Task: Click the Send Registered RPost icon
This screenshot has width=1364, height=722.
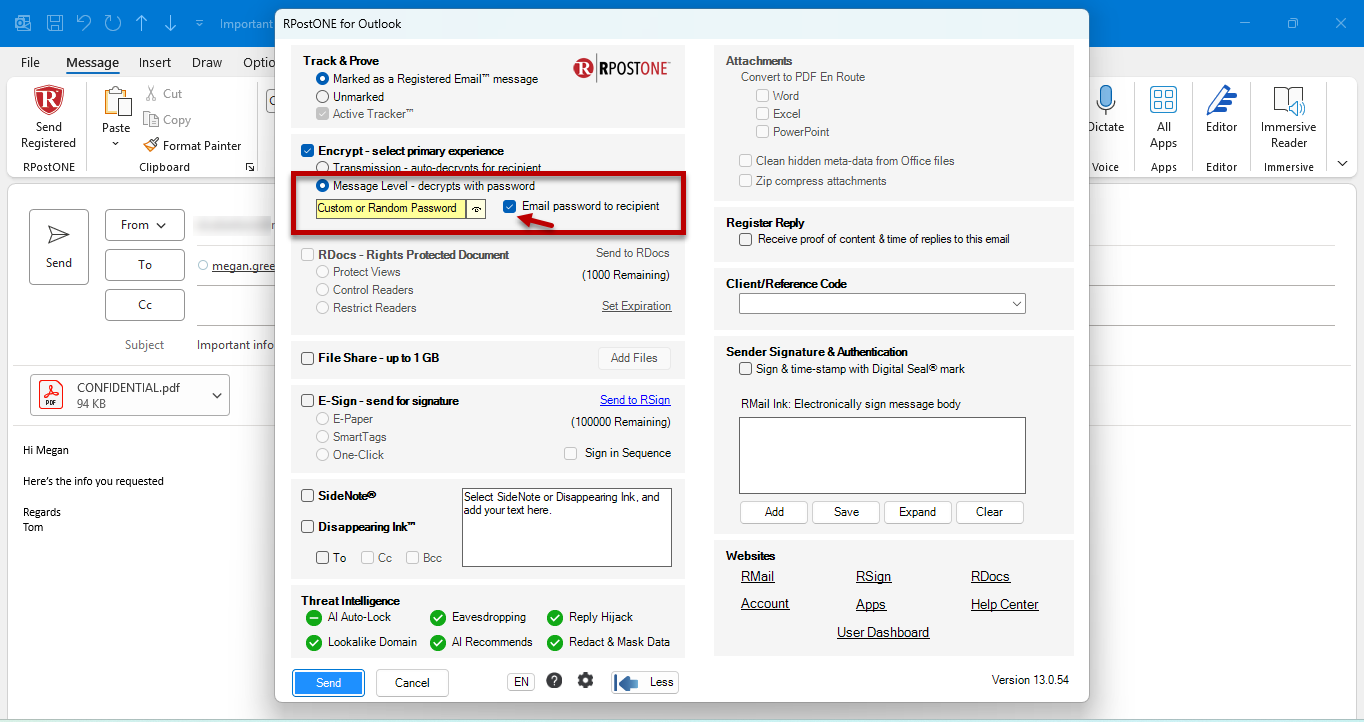Action: point(48,102)
